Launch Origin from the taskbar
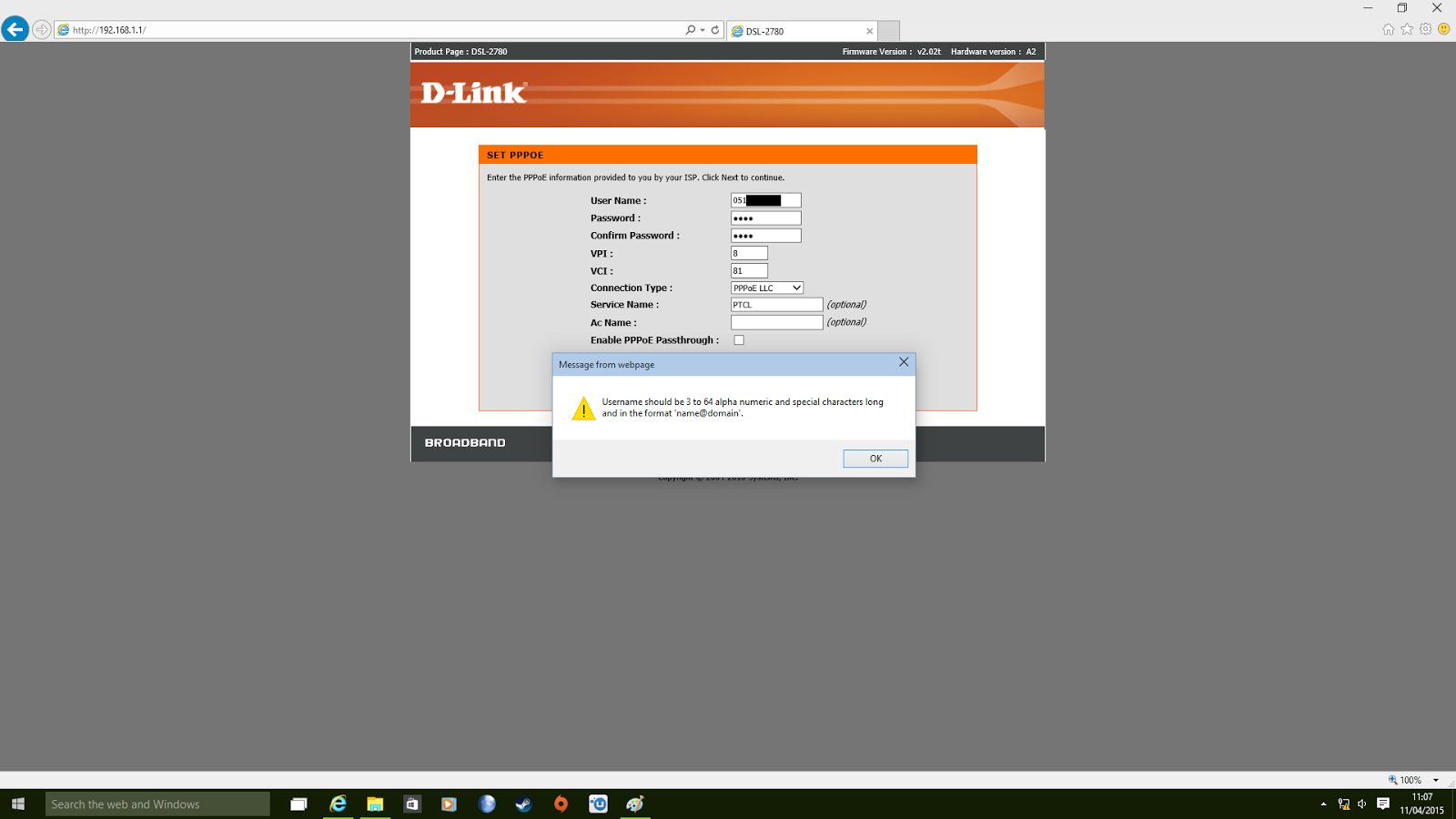The image size is (1456, 819). coord(561,804)
